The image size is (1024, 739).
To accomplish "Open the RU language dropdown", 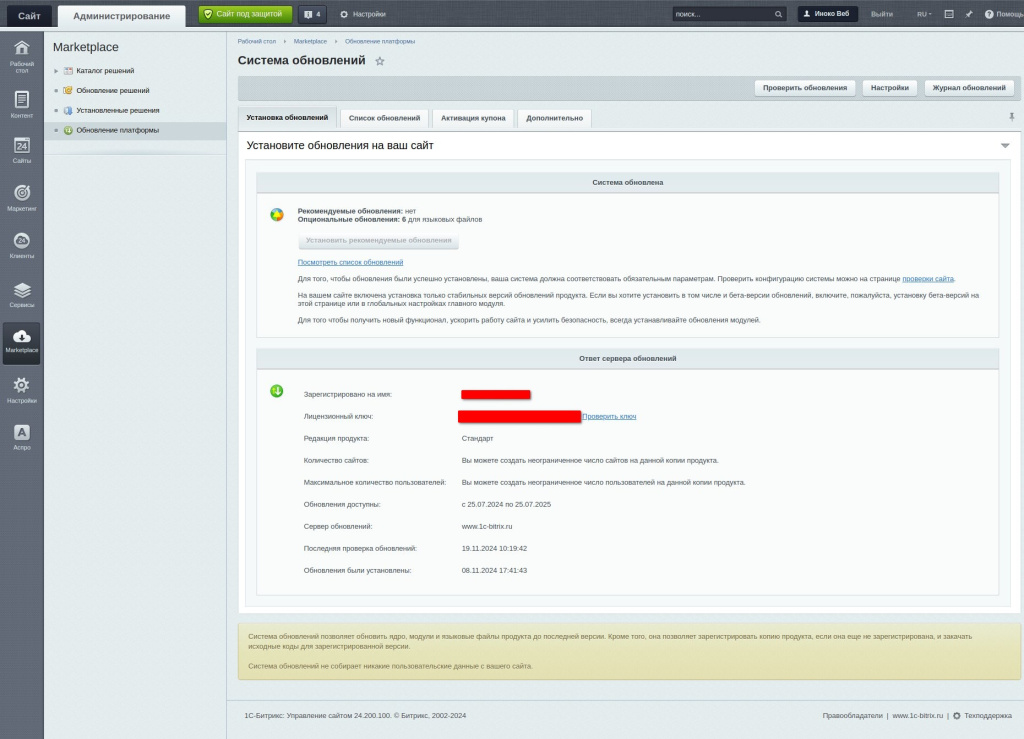I will [x=924, y=14].
